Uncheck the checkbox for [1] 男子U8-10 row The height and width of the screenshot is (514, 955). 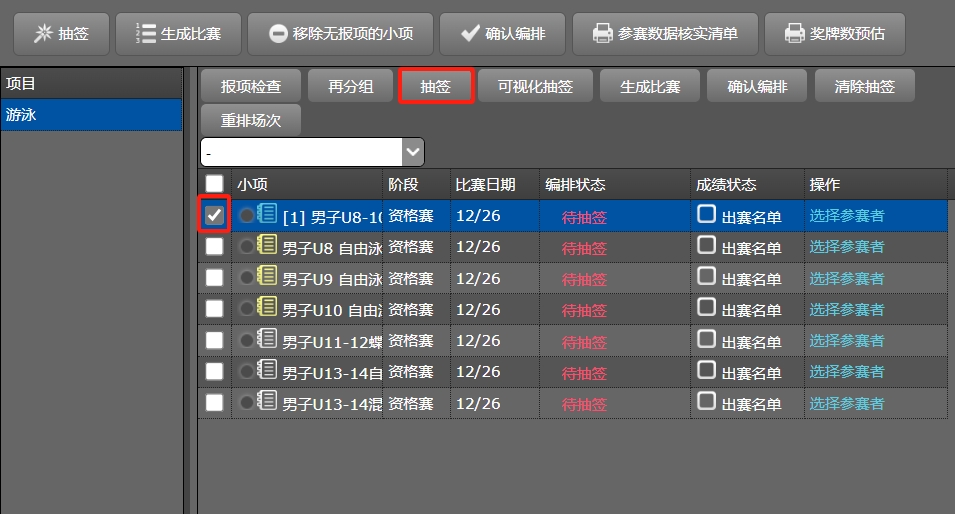(214, 215)
